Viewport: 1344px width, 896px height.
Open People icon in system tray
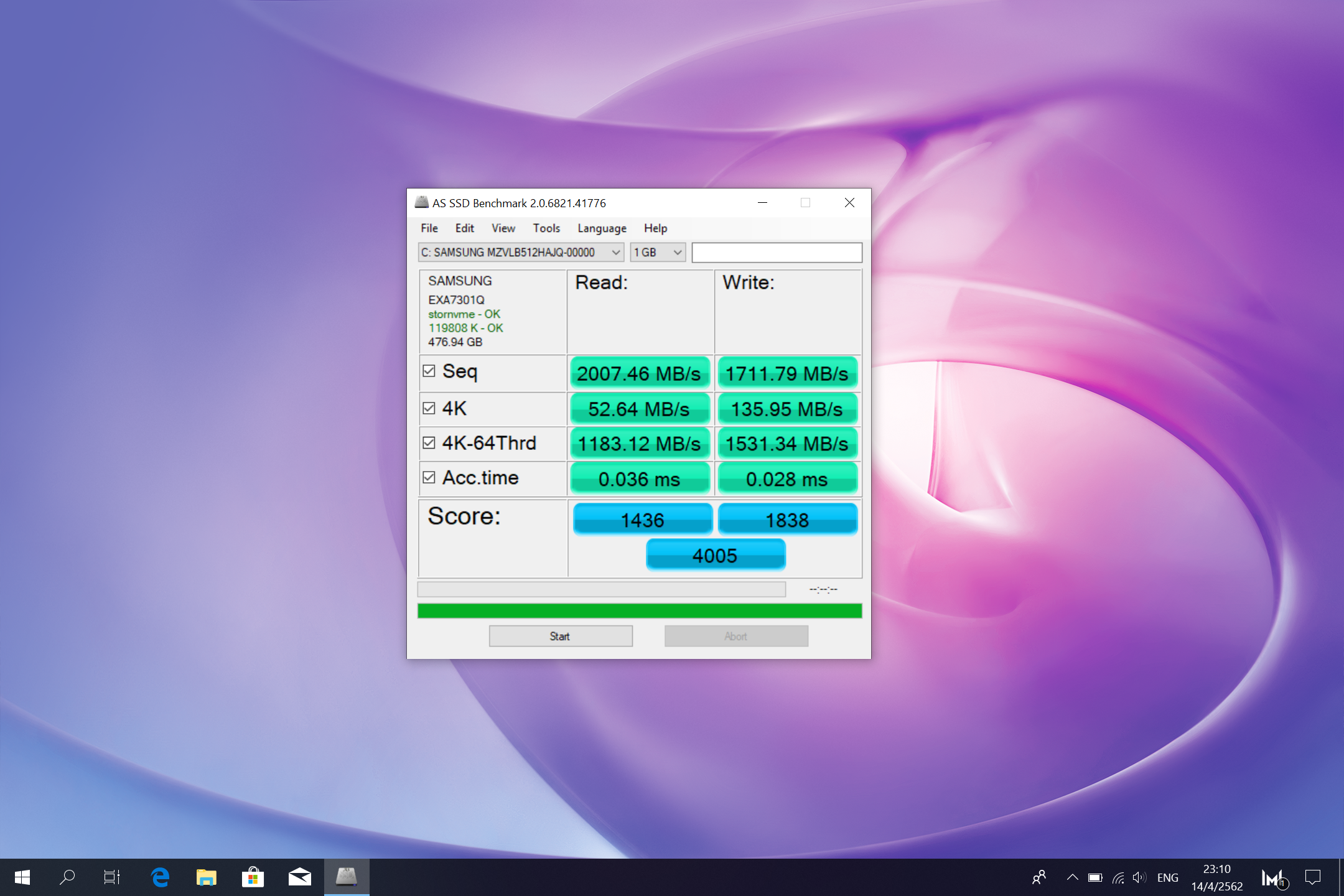tap(1039, 877)
